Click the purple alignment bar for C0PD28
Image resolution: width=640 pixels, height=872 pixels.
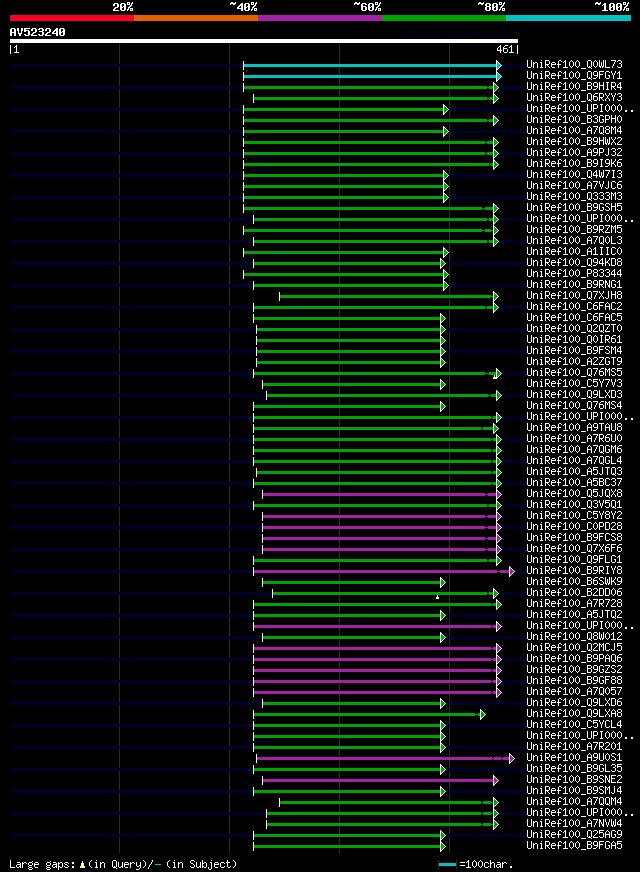380,528
